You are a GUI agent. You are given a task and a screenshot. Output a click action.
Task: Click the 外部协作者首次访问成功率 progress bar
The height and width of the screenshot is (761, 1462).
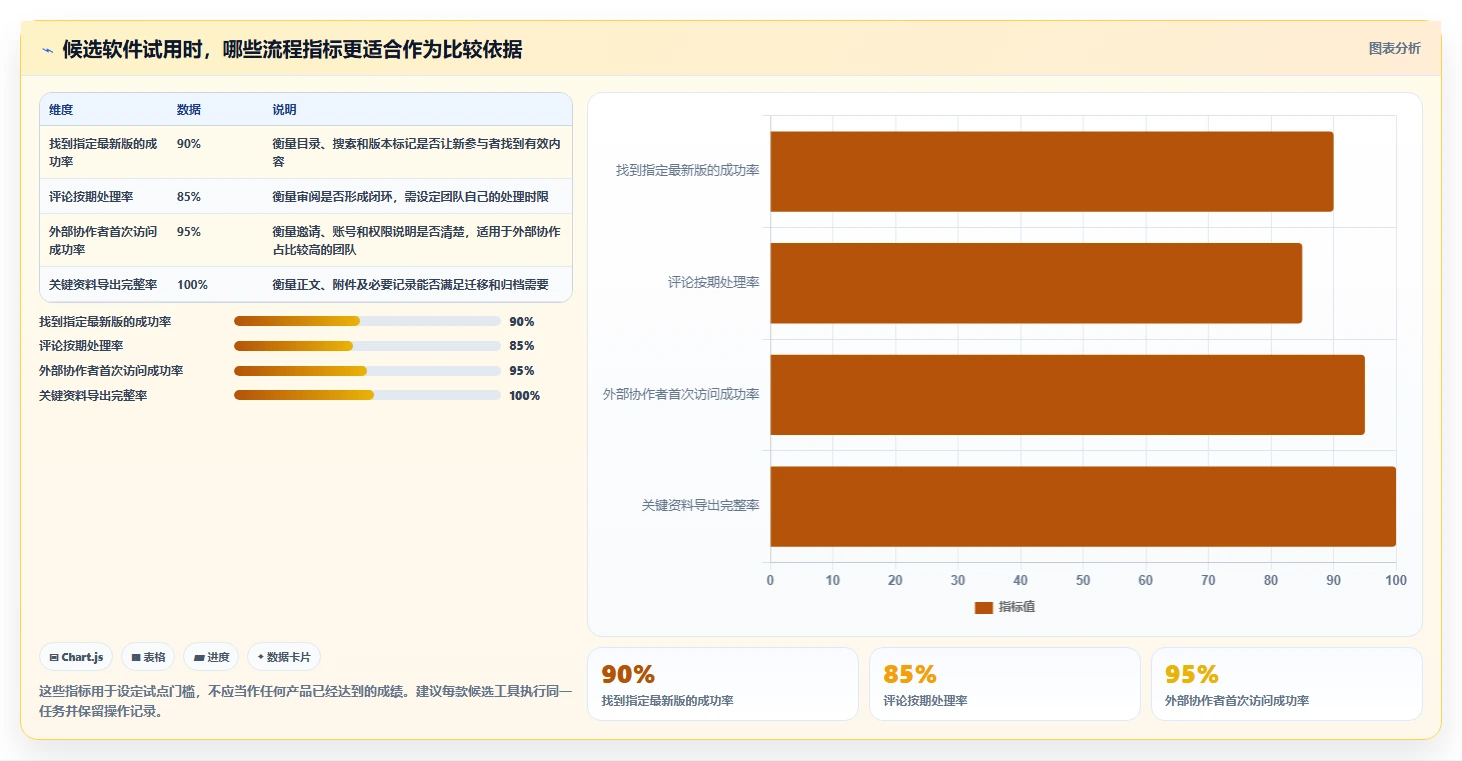coord(367,370)
